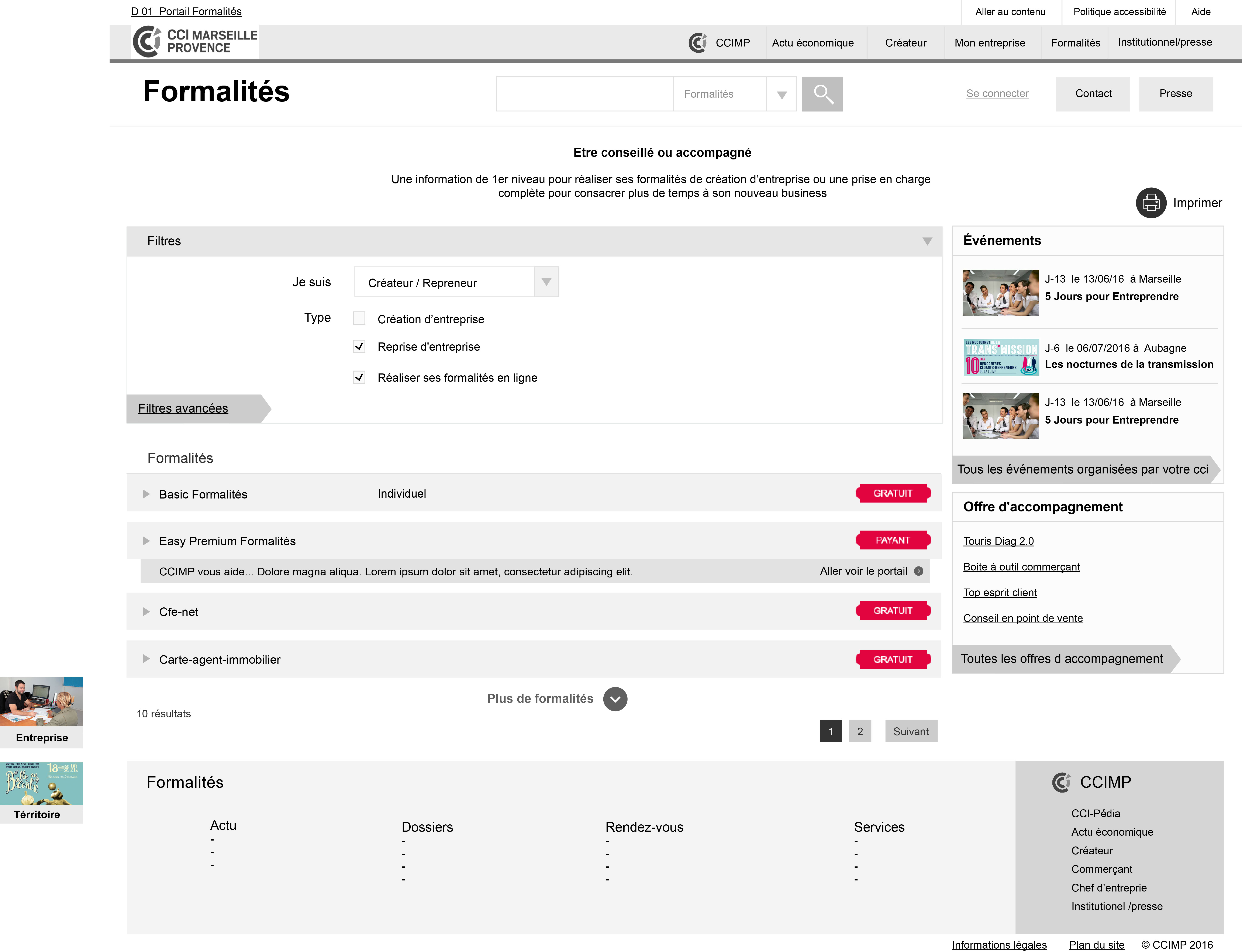The width and height of the screenshot is (1242, 952).
Task: Click the arrow icon beside Aller voir le portail
Action: [918, 571]
